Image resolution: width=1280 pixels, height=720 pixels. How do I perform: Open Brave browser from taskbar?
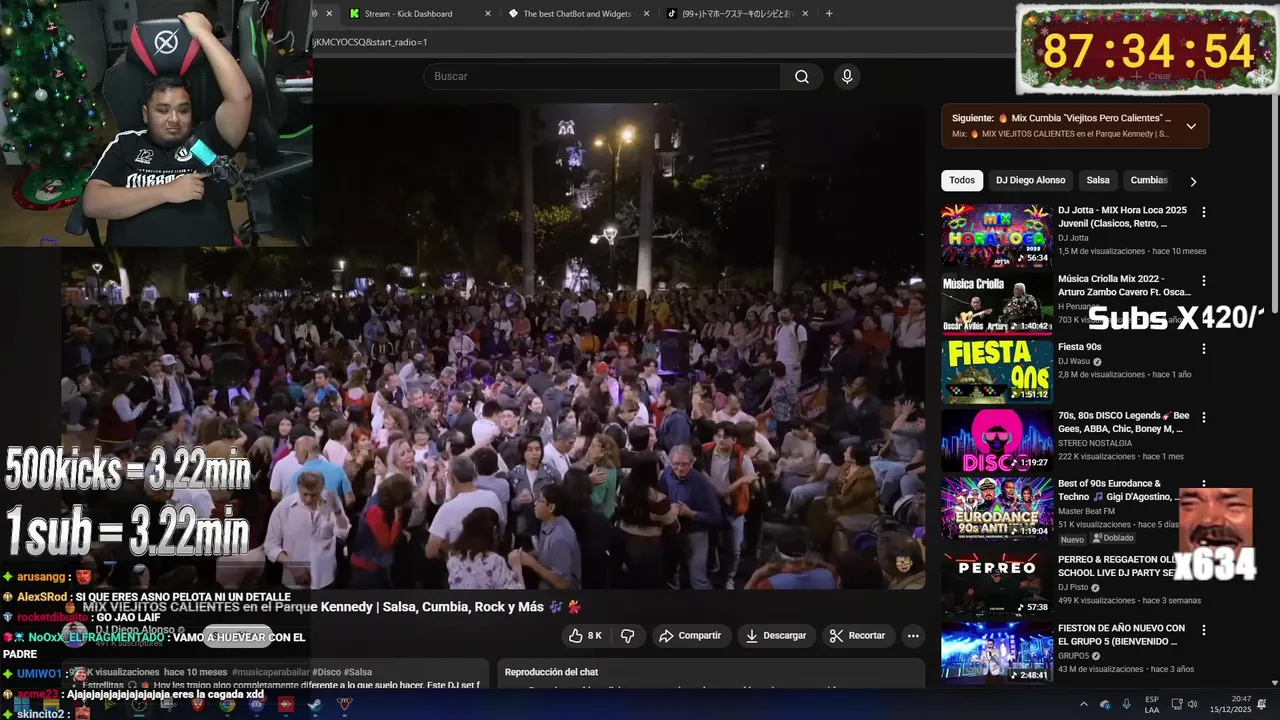click(x=198, y=705)
